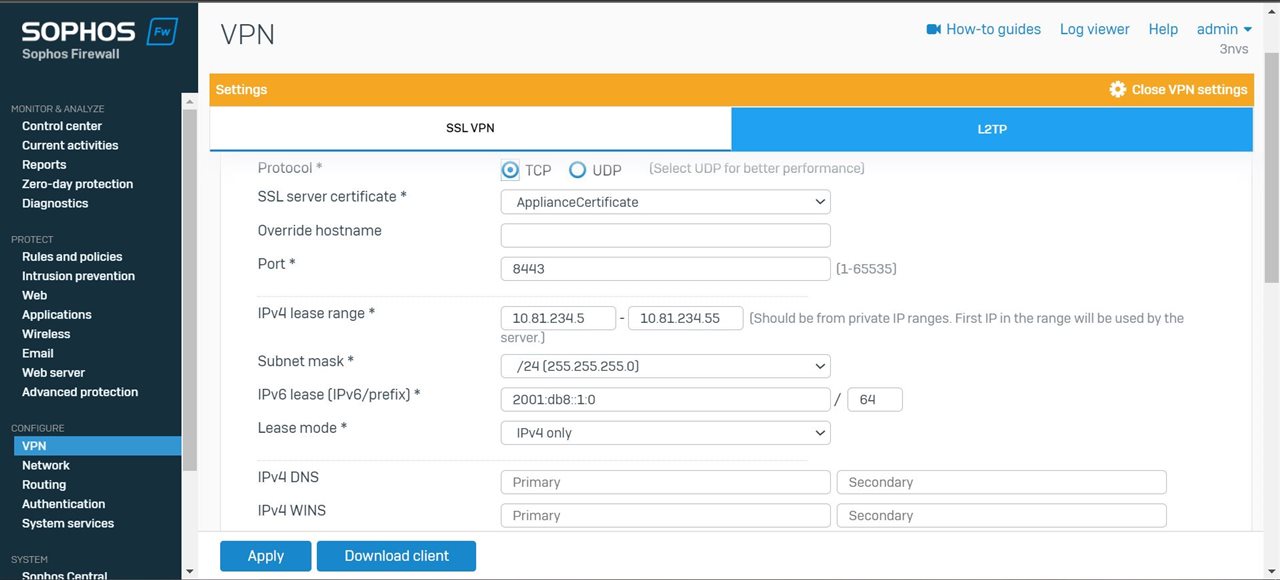Image resolution: width=1280 pixels, height=580 pixels.
Task: Expand the Subnet mask dropdown
Action: [x=665, y=366]
